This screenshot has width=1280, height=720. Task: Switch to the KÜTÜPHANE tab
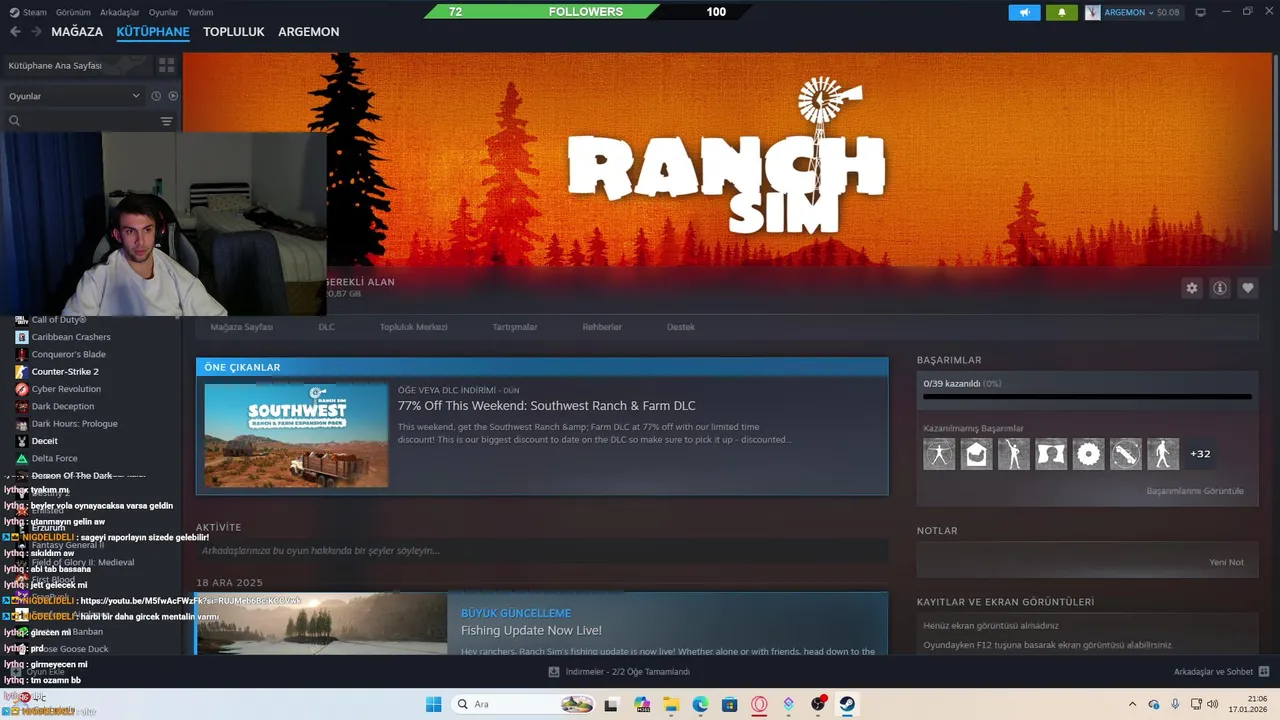(x=153, y=32)
